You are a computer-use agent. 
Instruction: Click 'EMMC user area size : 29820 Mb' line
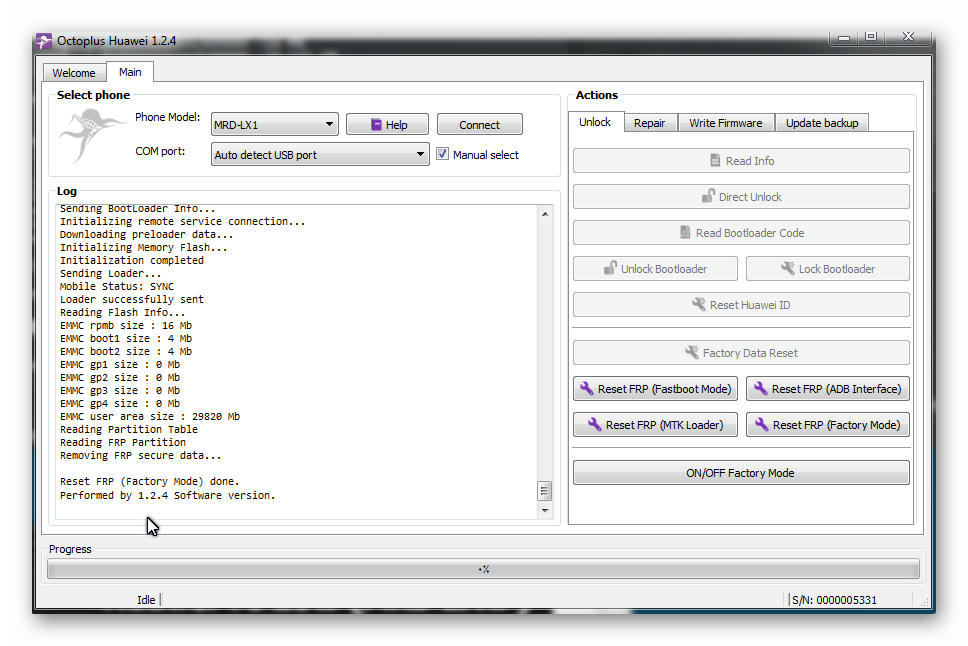(149, 416)
